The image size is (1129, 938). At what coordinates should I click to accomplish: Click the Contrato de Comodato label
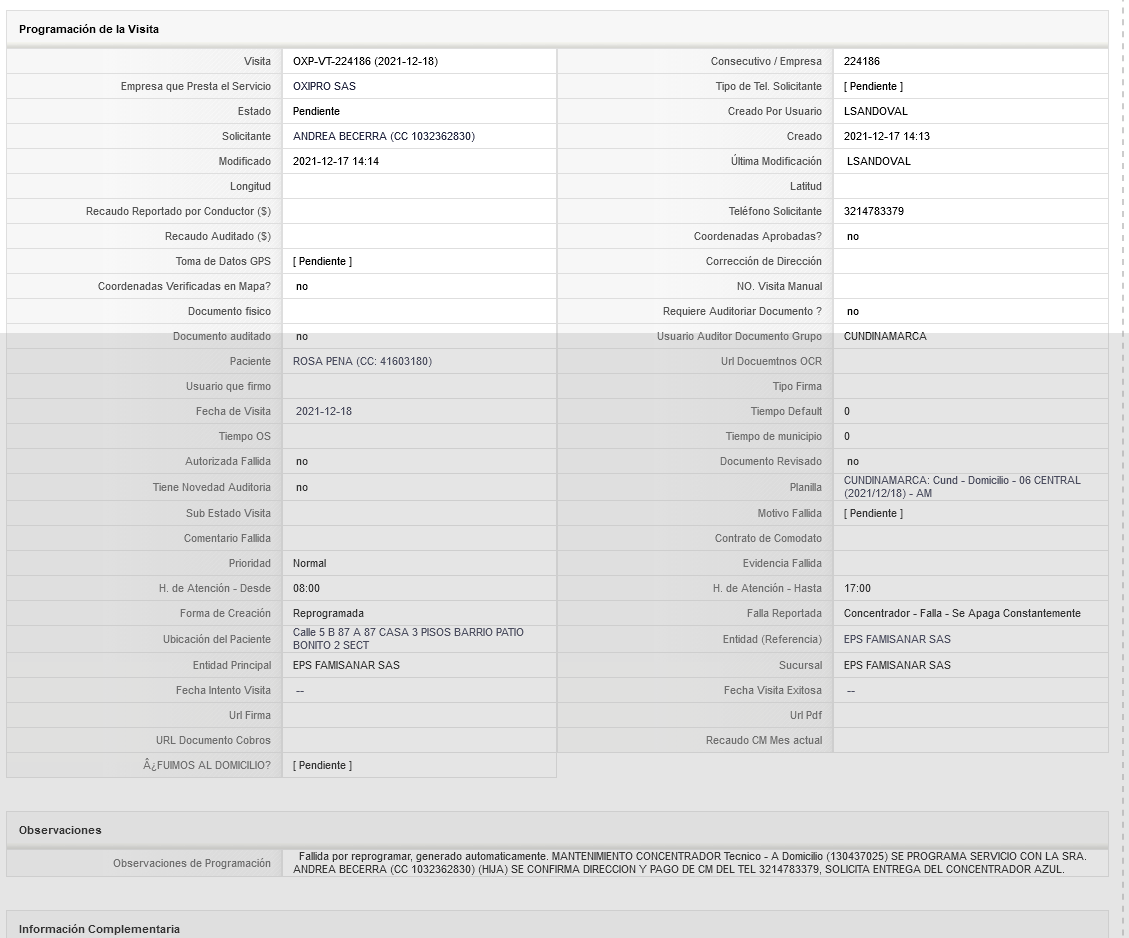coord(768,538)
